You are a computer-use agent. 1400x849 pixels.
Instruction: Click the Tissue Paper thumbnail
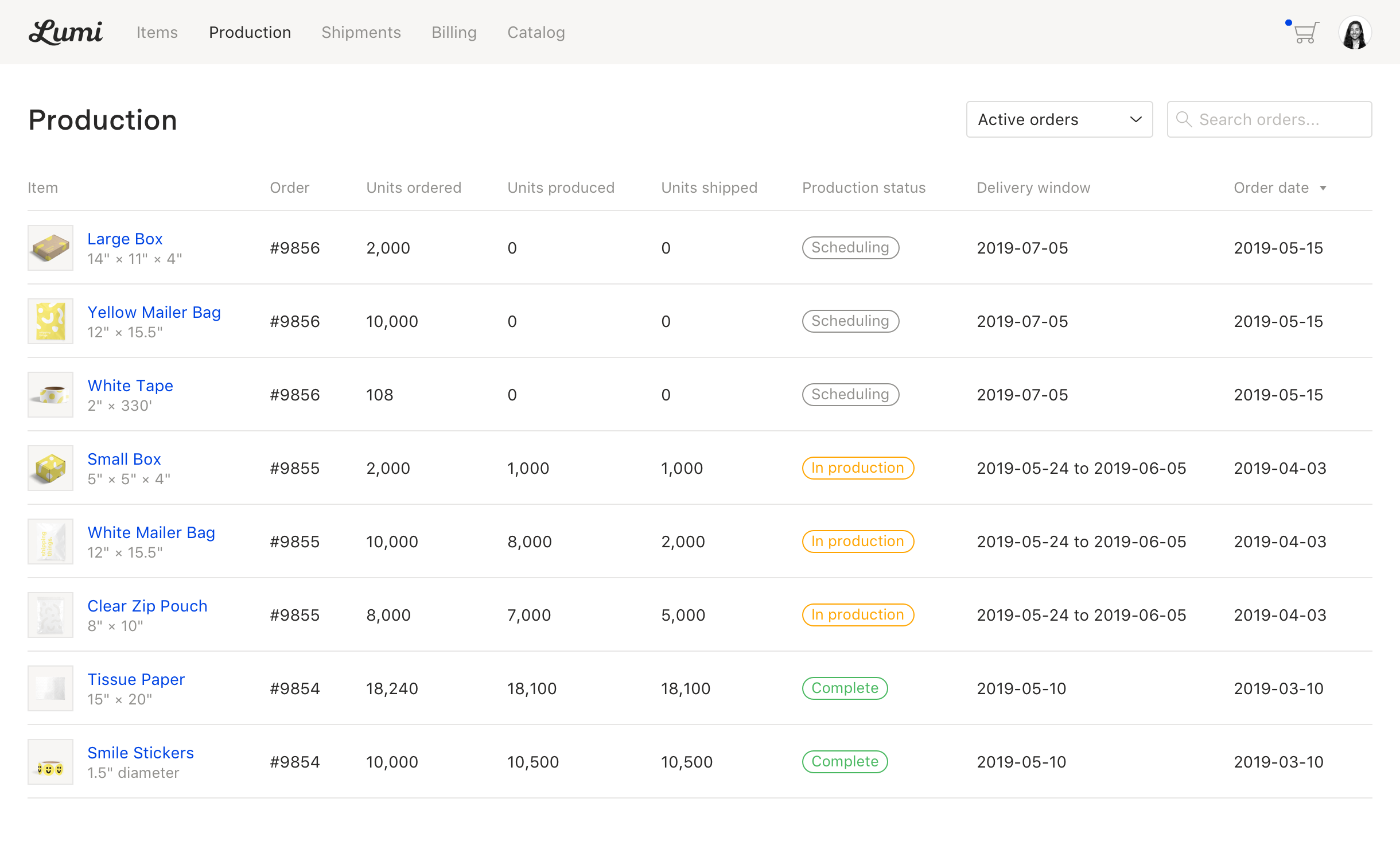coord(50,688)
